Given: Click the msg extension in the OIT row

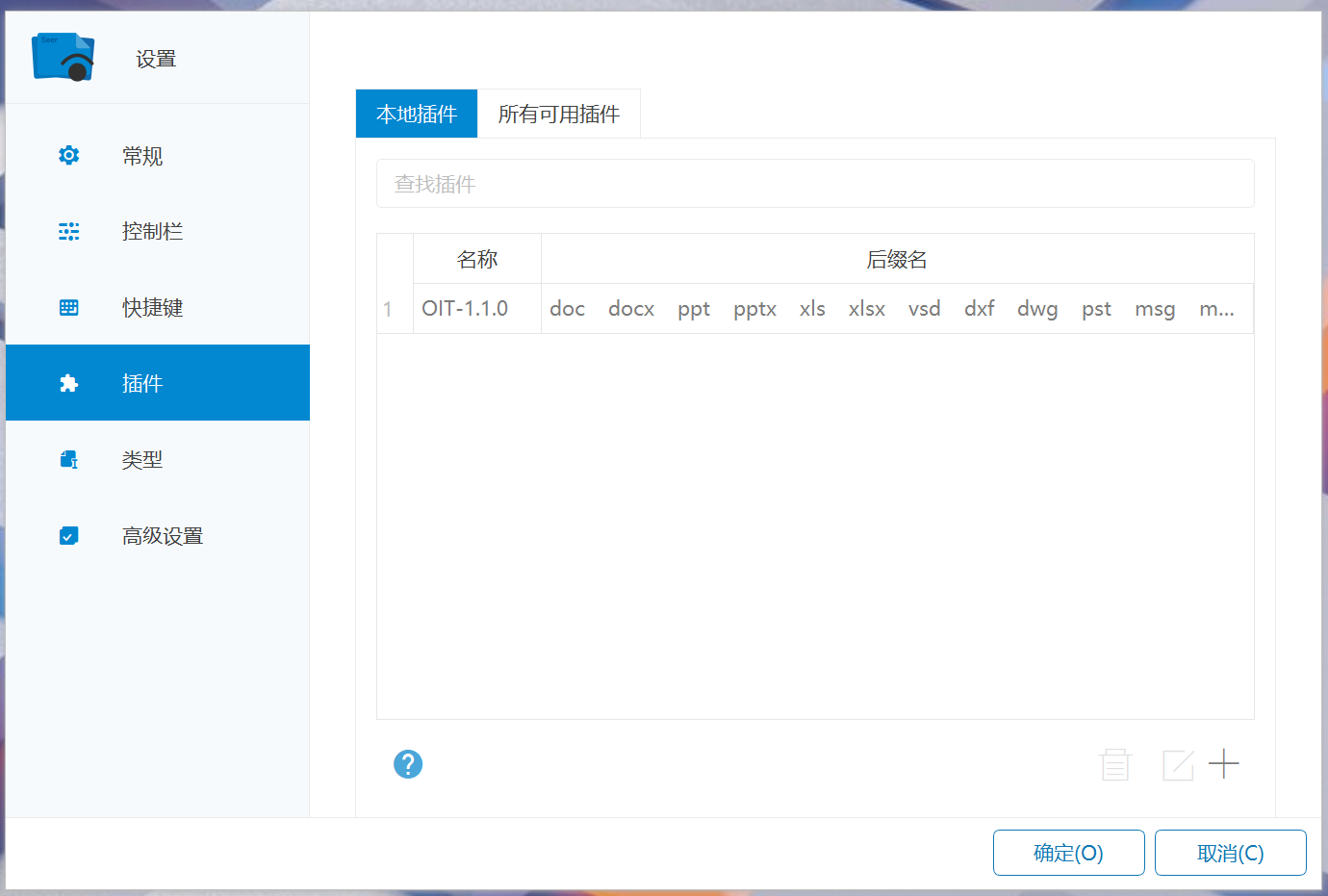Looking at the screenshot, I should pos(1155,310).
